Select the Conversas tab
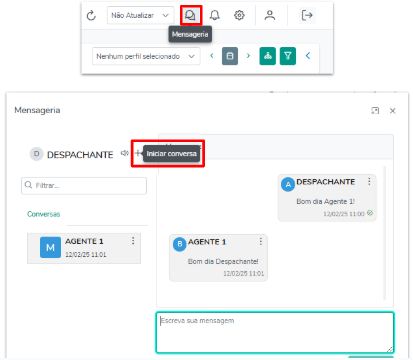The width and height of the screenshot is (413, 360). click(x=44, y=214)
